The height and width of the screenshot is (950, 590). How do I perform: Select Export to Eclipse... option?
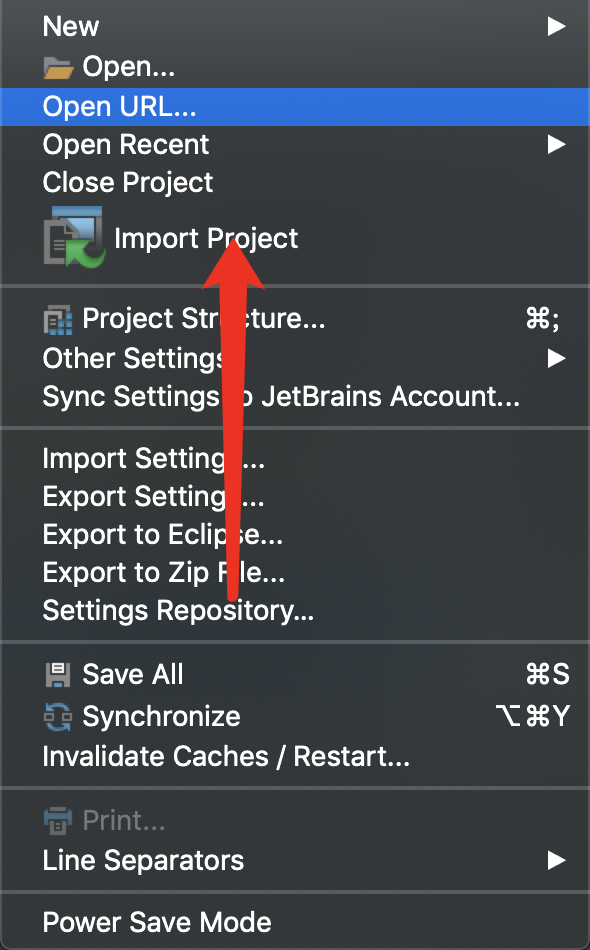pyautogui.click(x=295, y=534)
